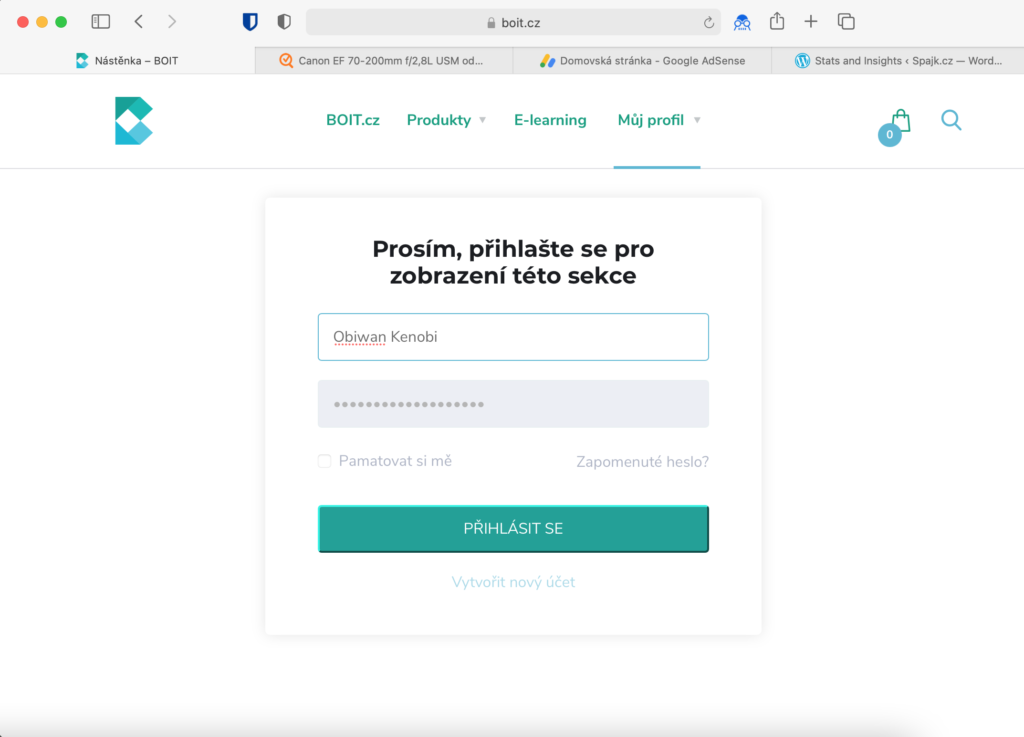Open the site search magnifier icon
The height and width of the screenshot is (737, 1024).
click(951, 120)
